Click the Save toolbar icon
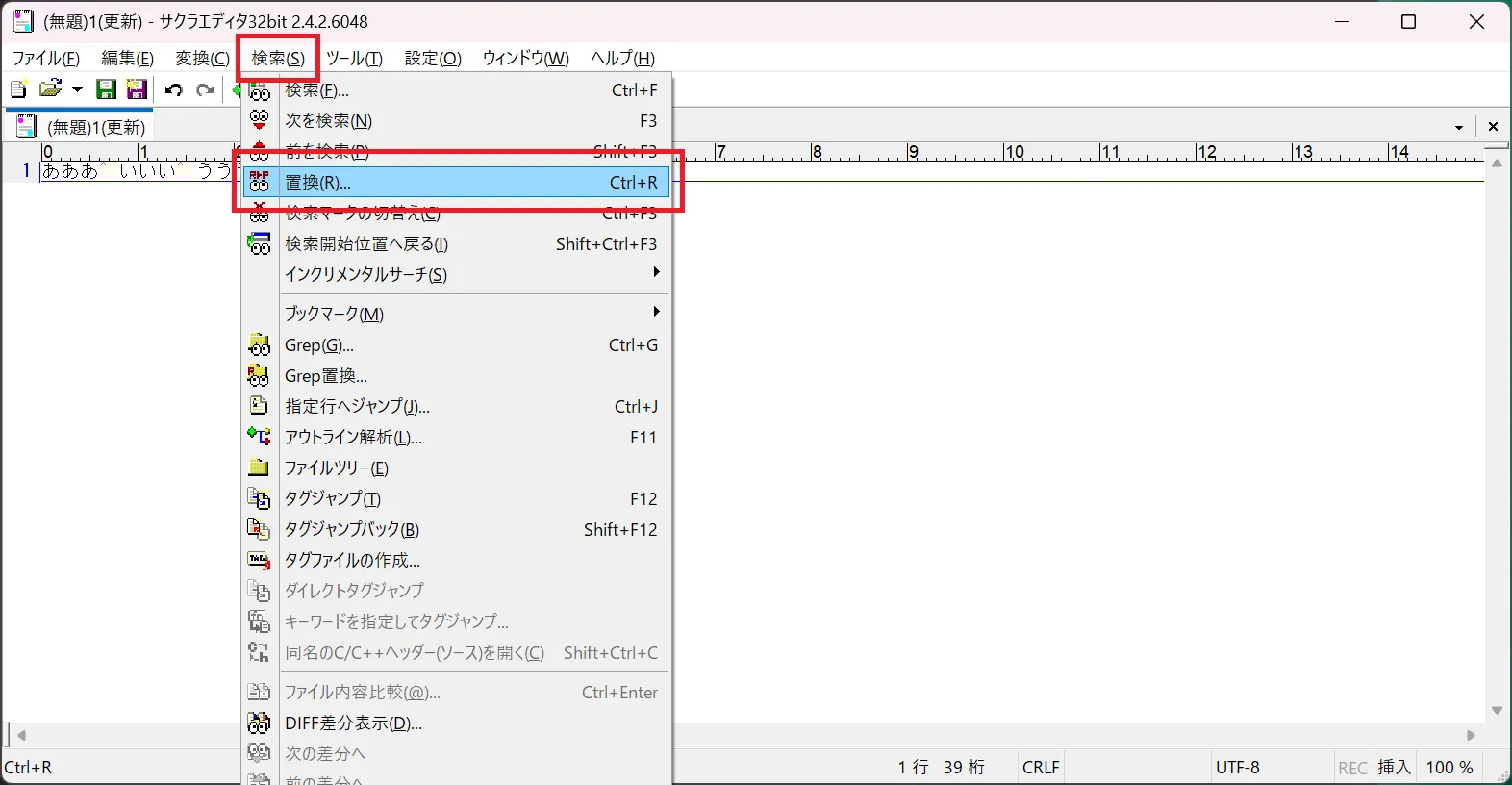Image resolution: width=1512 pixels, height=785 pixels. coord(107,89)
